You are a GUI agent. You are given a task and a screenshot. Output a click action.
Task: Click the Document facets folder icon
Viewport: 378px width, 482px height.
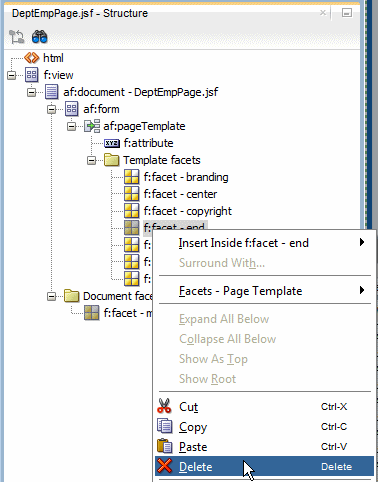tap(72, 296)
